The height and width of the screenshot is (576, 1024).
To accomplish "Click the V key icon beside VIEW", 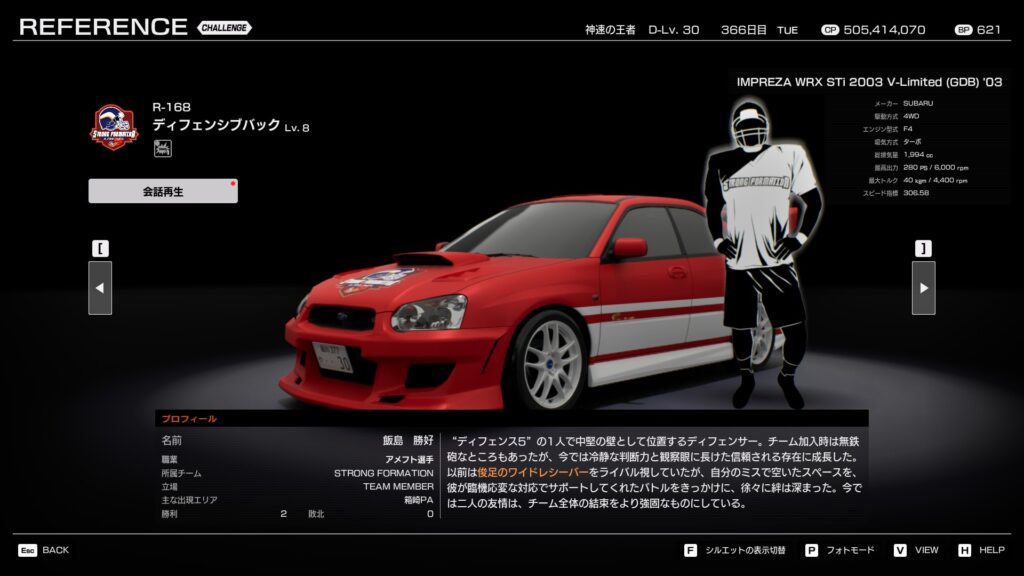I will (900, 550).
